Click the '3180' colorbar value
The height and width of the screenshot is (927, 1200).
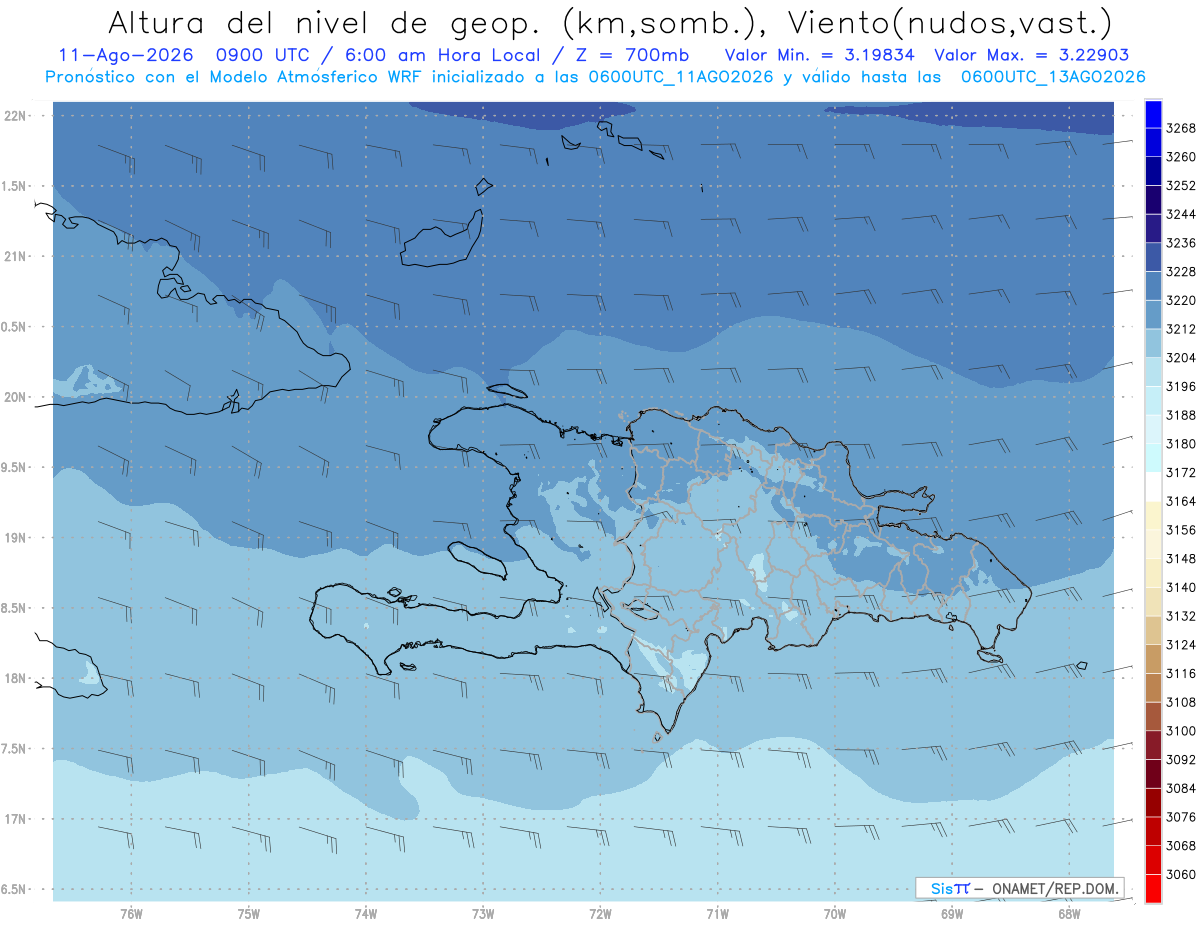pos(1181,444)
